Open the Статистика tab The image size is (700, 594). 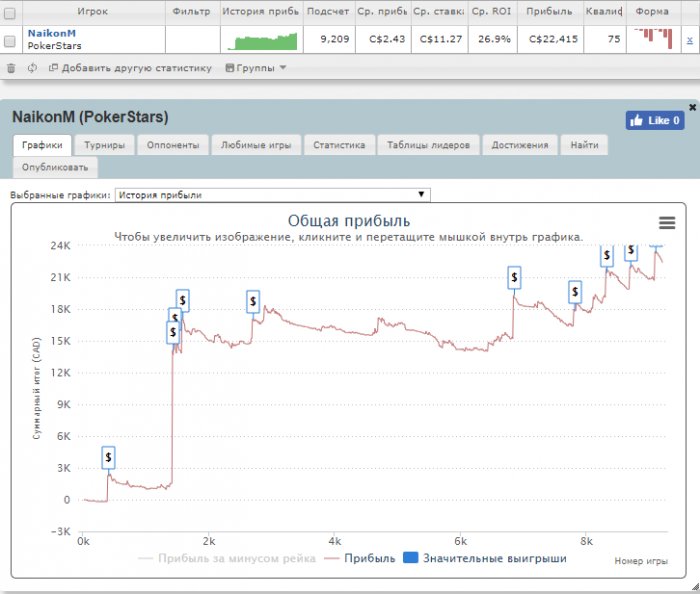click(x=340, y=145)
